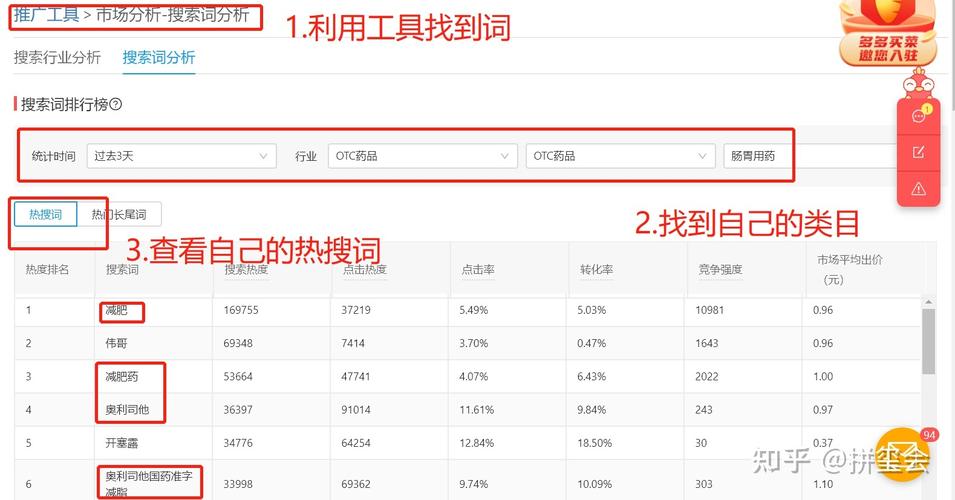
Task: Click the 热度排名 column header
Action: pos(47,269)
